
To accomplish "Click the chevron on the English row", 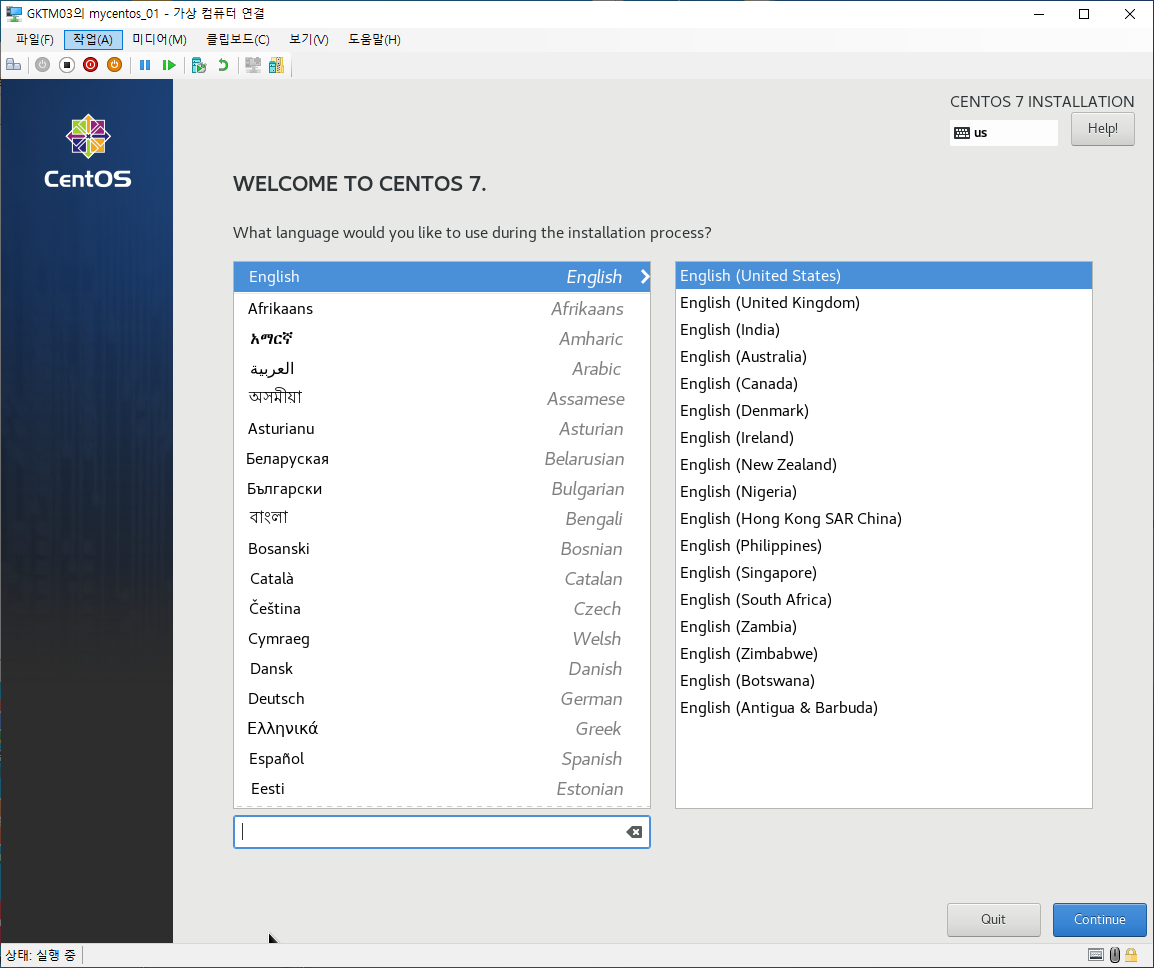I will point(645,277).
